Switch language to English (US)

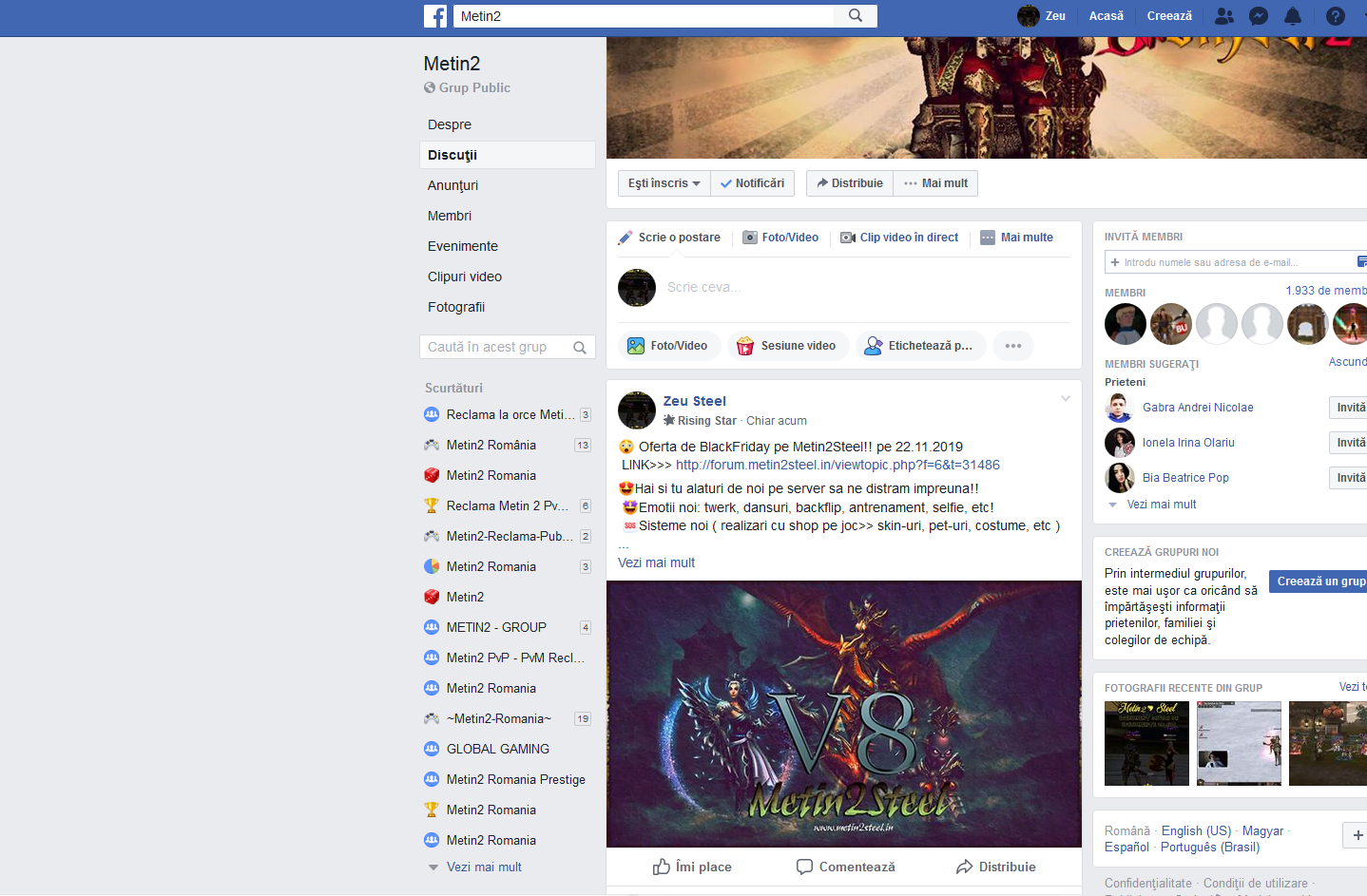1196,830
